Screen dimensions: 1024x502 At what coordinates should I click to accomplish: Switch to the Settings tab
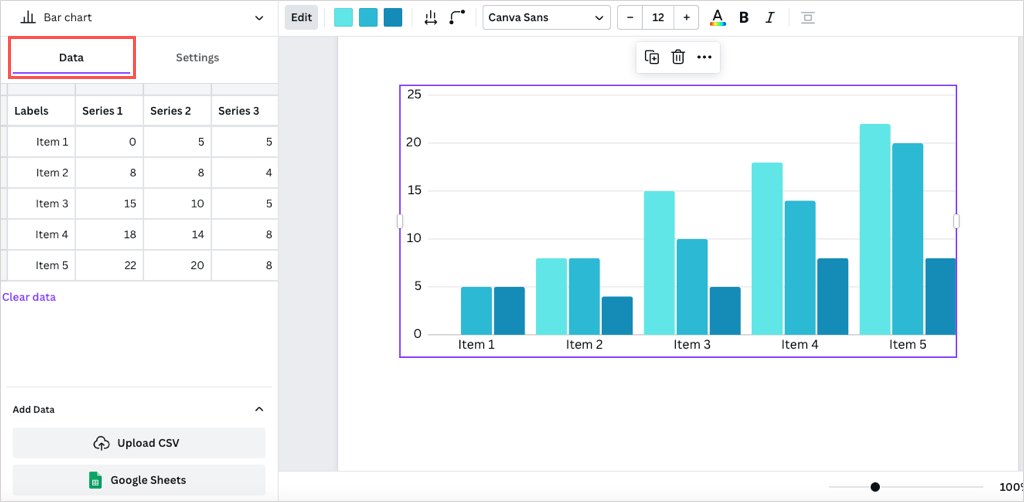click(x=197, y=58)
